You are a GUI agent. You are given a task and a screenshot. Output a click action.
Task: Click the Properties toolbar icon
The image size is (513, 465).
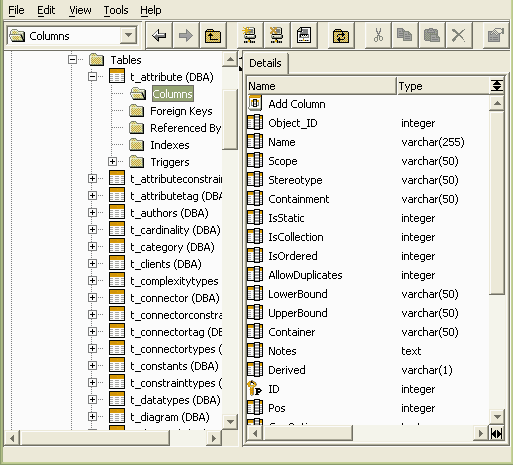click(x=496, y=35)
